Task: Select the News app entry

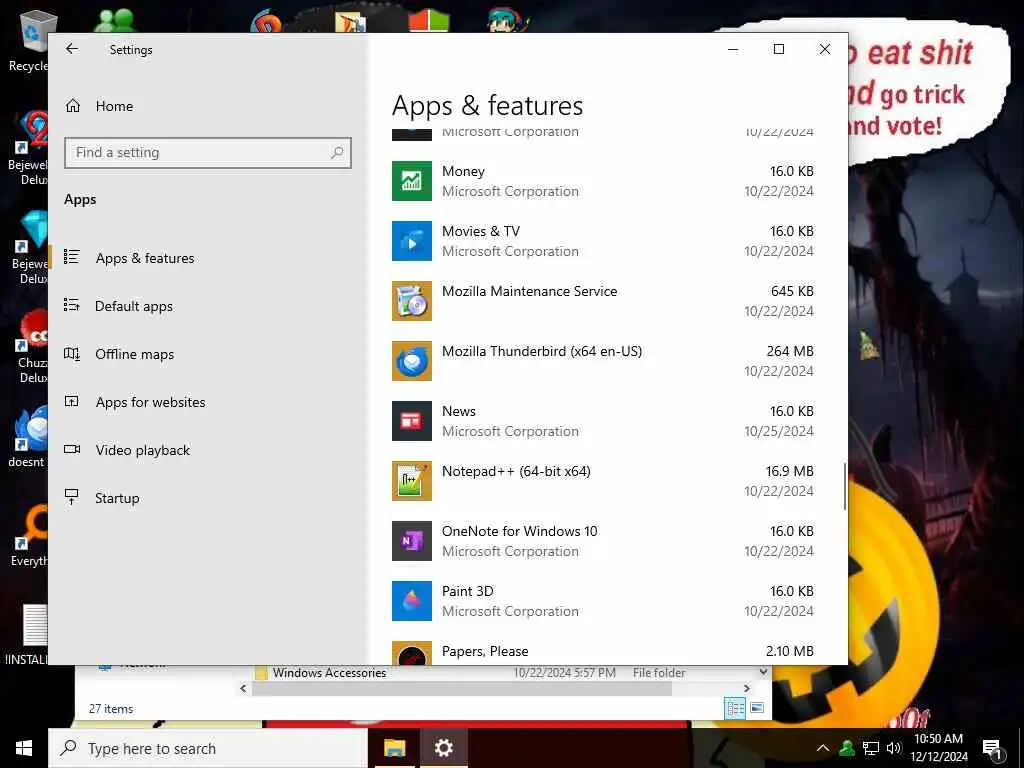Action: click(x=603, y=421)
